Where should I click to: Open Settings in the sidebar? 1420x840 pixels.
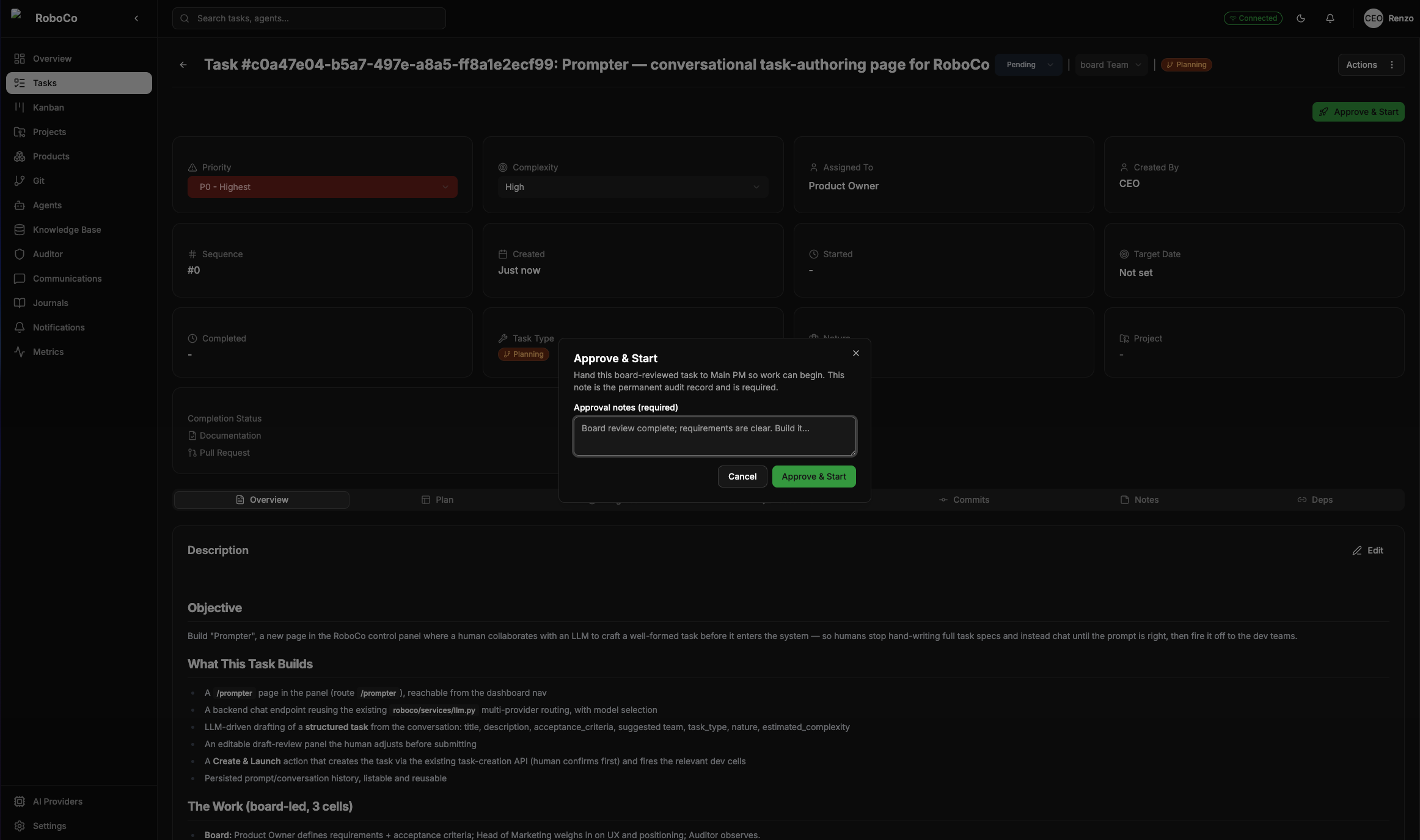[x=79, y=826]
